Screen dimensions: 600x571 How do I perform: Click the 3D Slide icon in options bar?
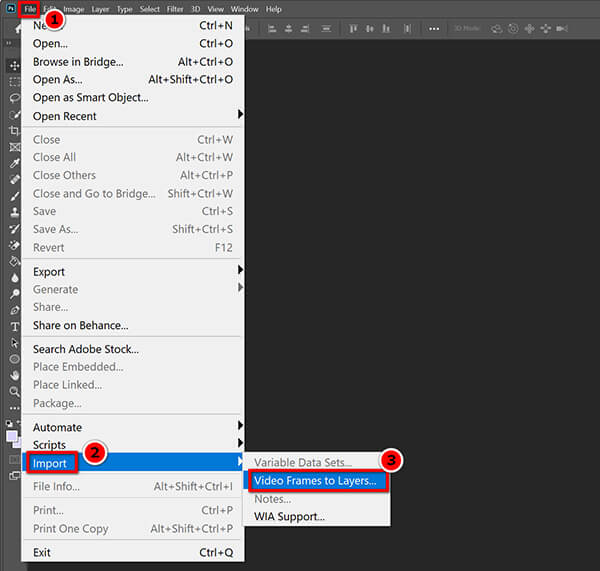click(x=546, y=28)
